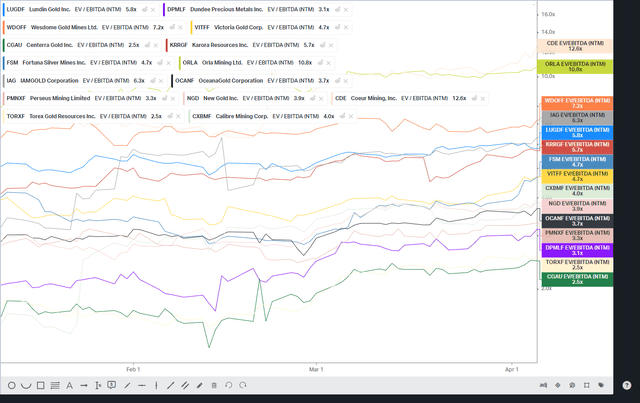Toggle highlight icon for LUGDF legend
Screen dimensions: 640x403
tap(144, 9)
